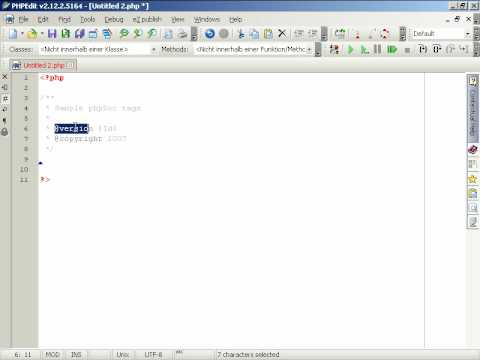Click the lock icon in left gutter
This screenshot has height=360, width=480.
click(5, 132)
